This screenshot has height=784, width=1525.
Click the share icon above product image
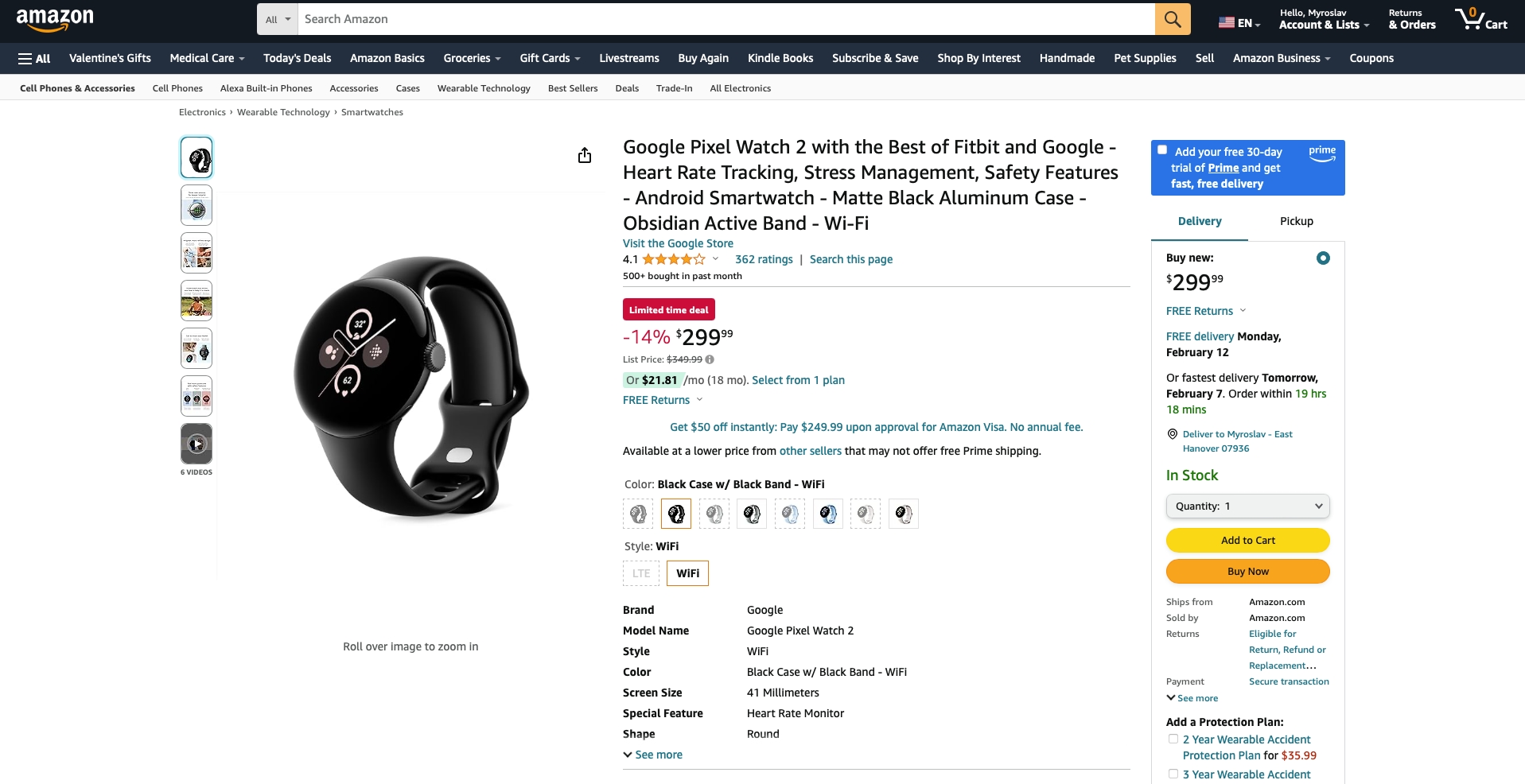click(x=585, y=155)
